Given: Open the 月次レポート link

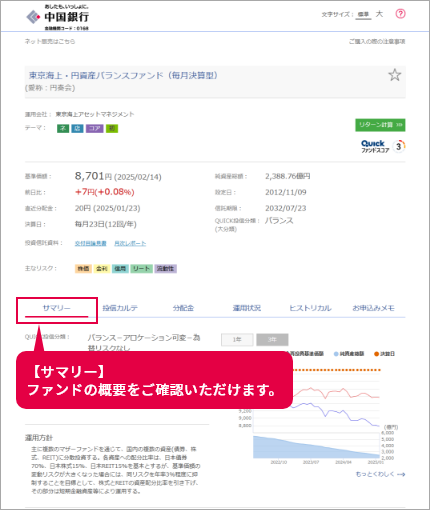Looking at the screenshot, I should point(130,243).
